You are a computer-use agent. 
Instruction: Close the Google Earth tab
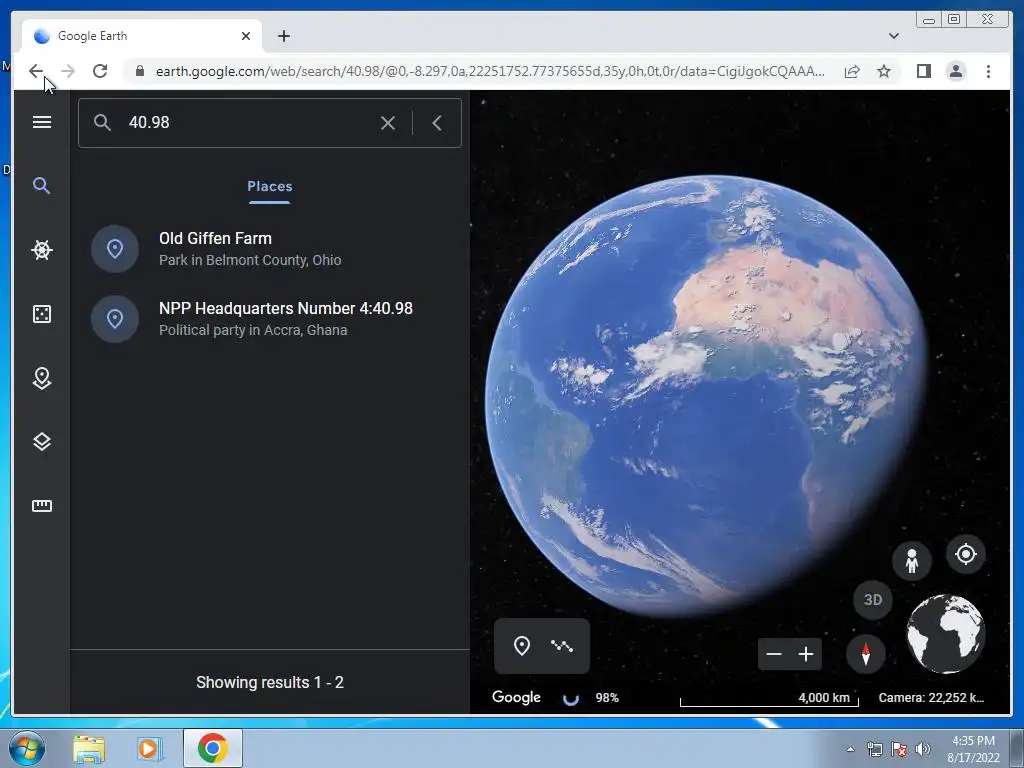pos(246,36)
